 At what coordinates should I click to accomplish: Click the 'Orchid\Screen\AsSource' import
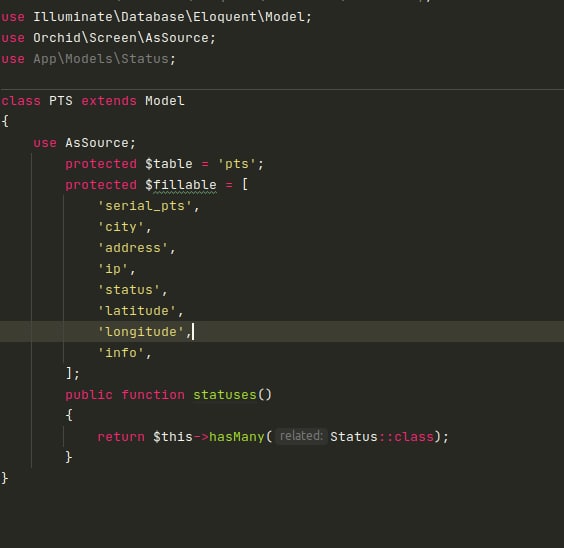(121, 38)
